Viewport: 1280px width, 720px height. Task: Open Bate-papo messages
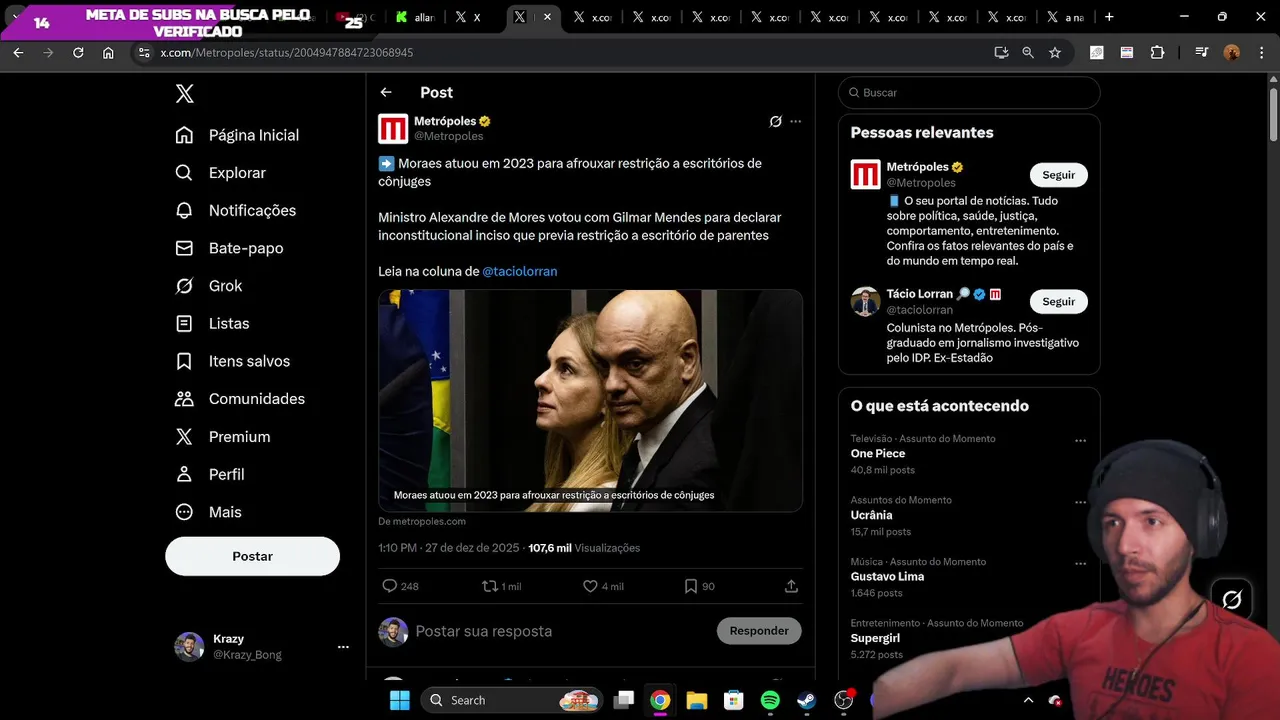(229, 248)
